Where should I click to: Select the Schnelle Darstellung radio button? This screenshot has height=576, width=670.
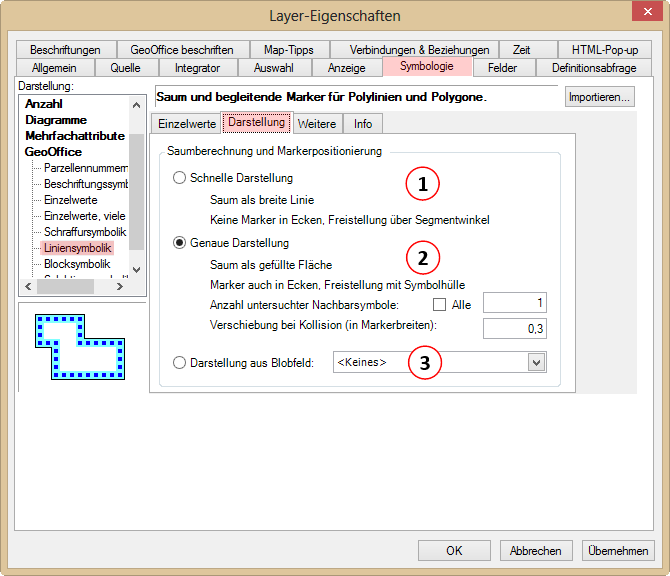click(180, 178)
